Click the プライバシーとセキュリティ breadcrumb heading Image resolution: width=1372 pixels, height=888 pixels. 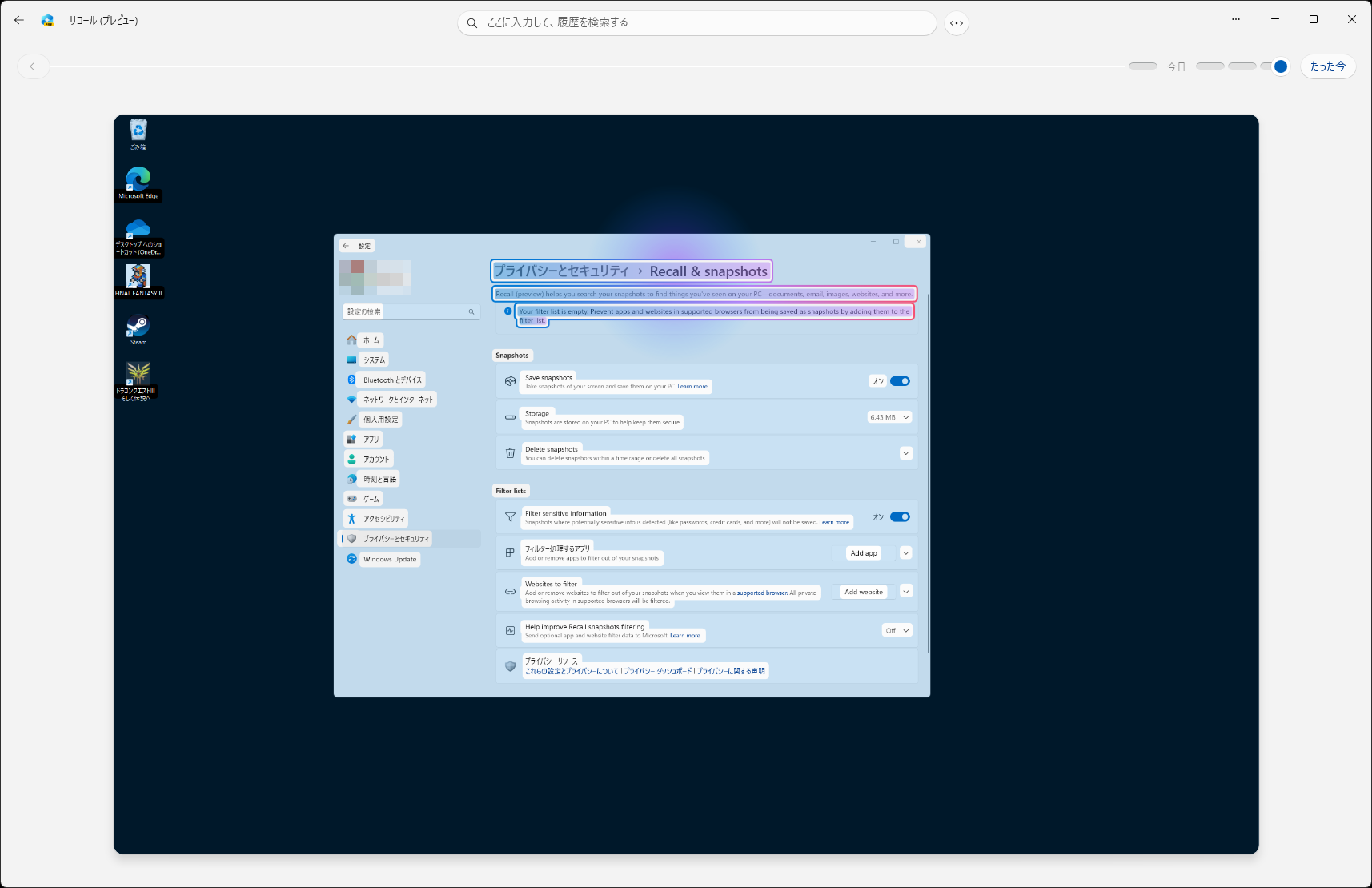click(x=562, y=271)
